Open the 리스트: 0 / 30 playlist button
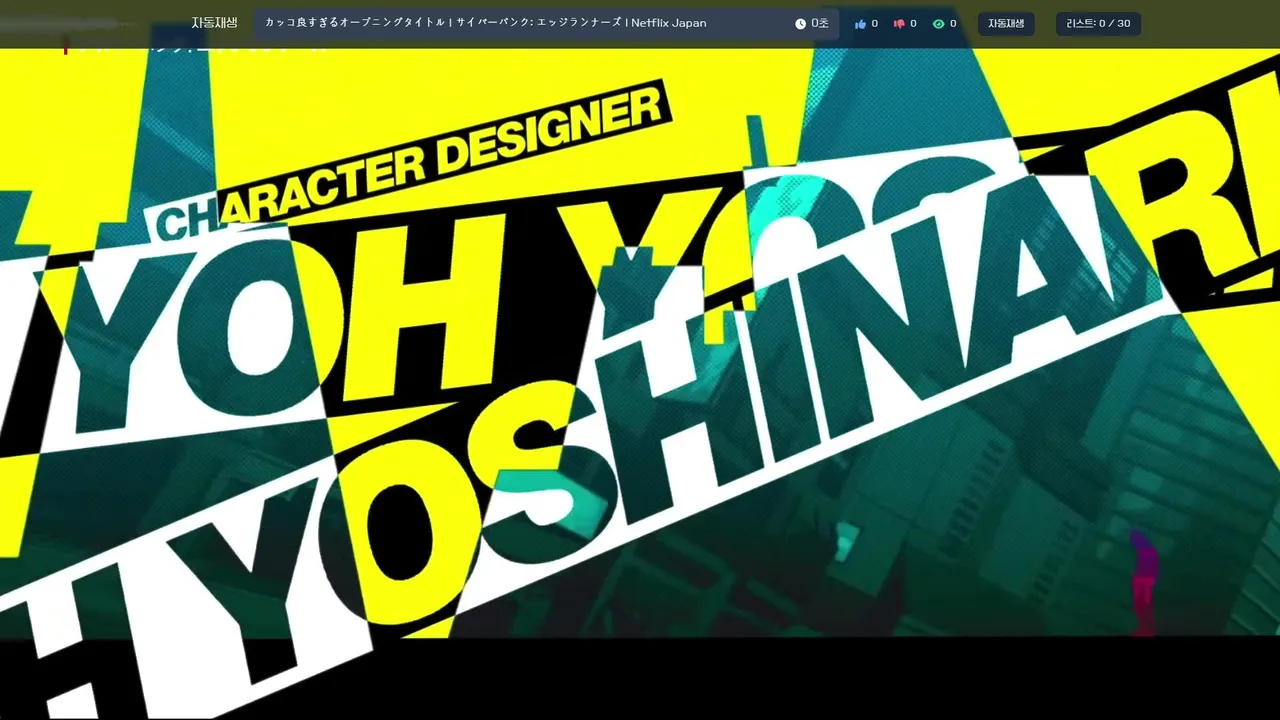The image size is (1280, 720). pyautogui.click(x=1098, y=24)
